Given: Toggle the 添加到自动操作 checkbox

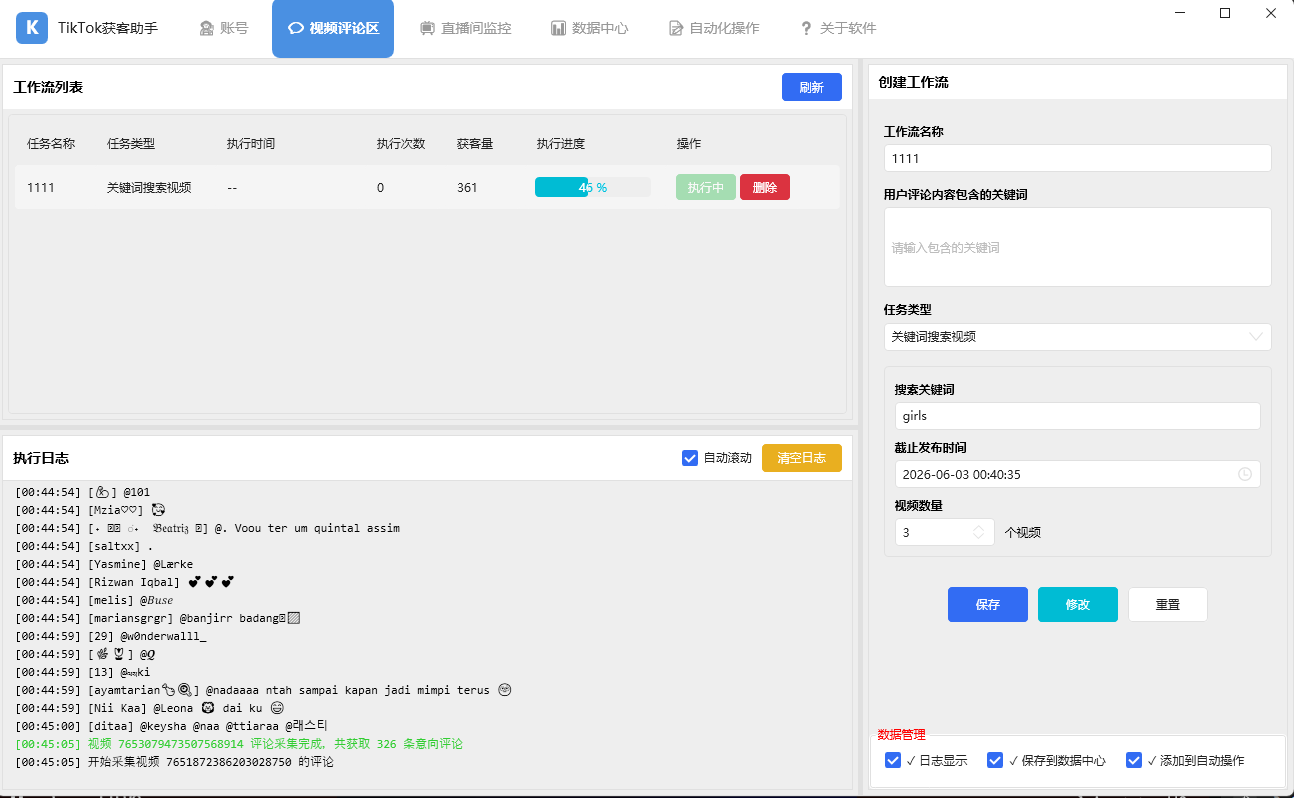Looking at the screenshot, I should tap(1134, 760).
